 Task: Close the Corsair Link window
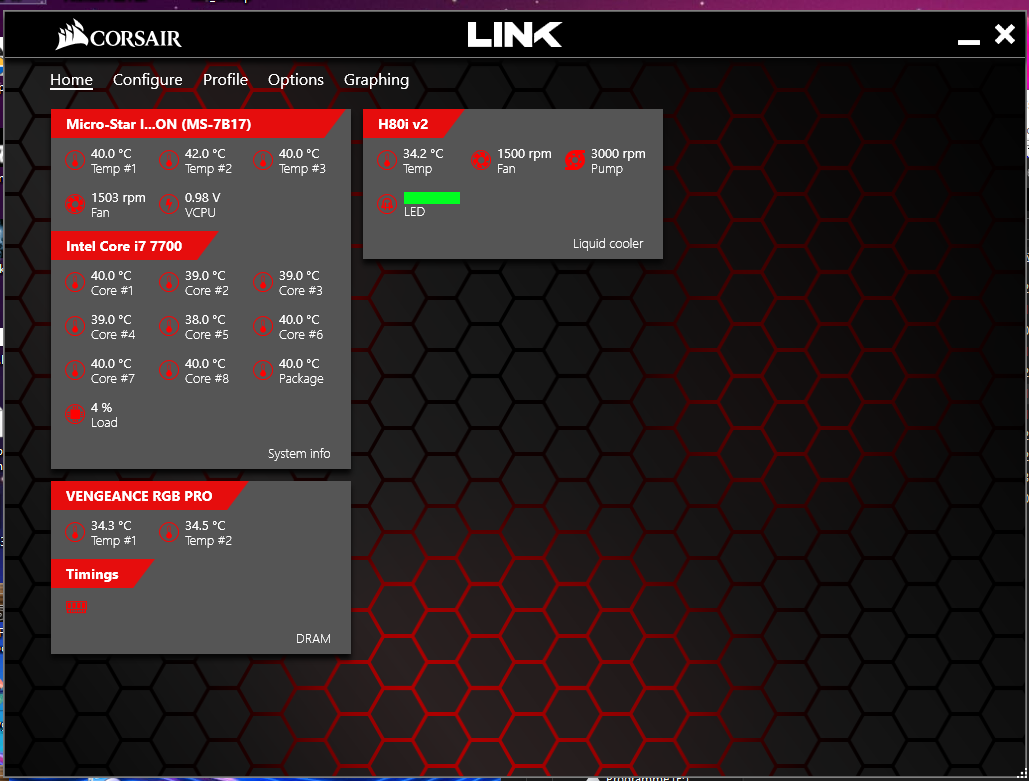[x=1005, y=34]
